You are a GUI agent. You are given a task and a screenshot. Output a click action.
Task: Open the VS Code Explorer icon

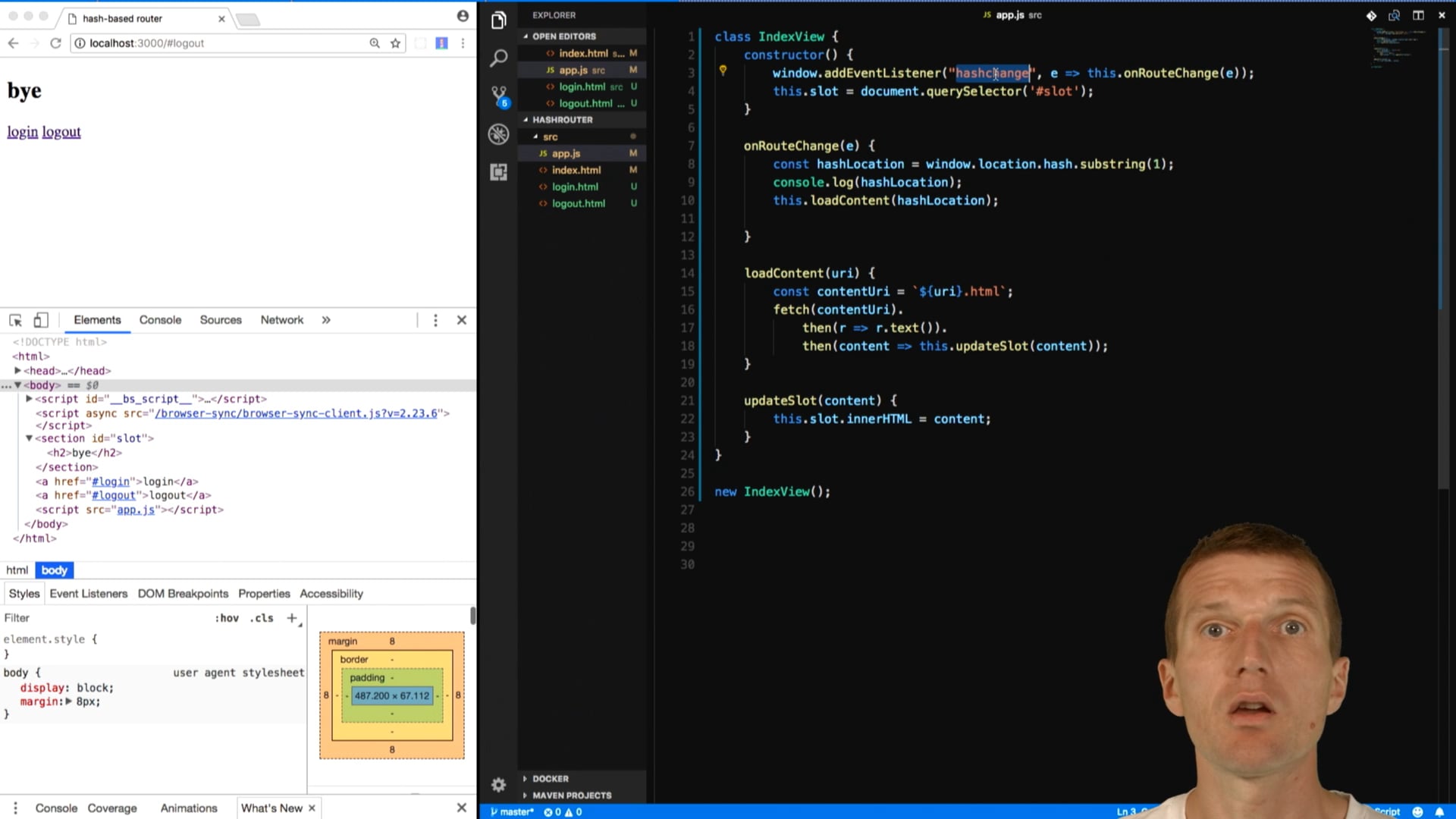click(x=498, y=20)
